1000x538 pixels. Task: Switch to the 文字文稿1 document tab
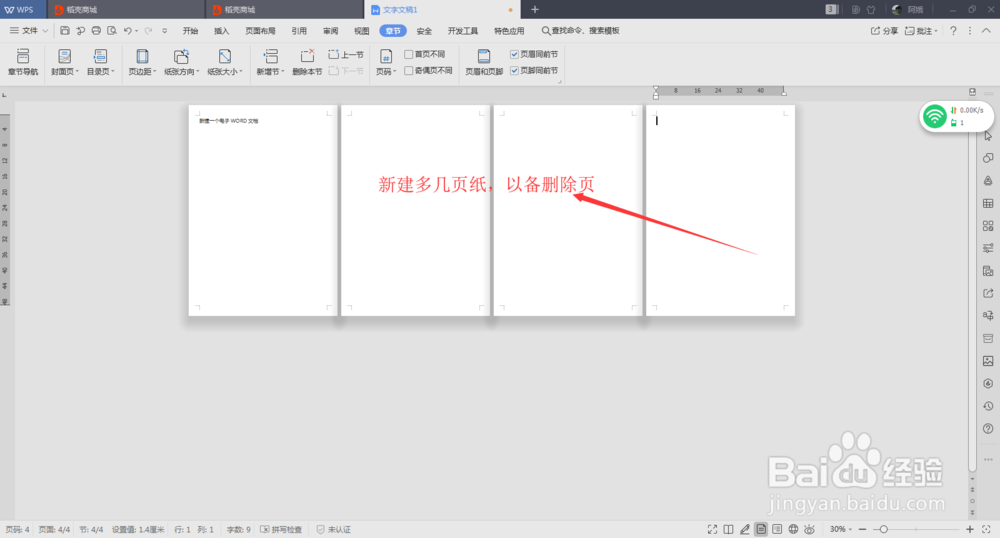pos(442,10)
